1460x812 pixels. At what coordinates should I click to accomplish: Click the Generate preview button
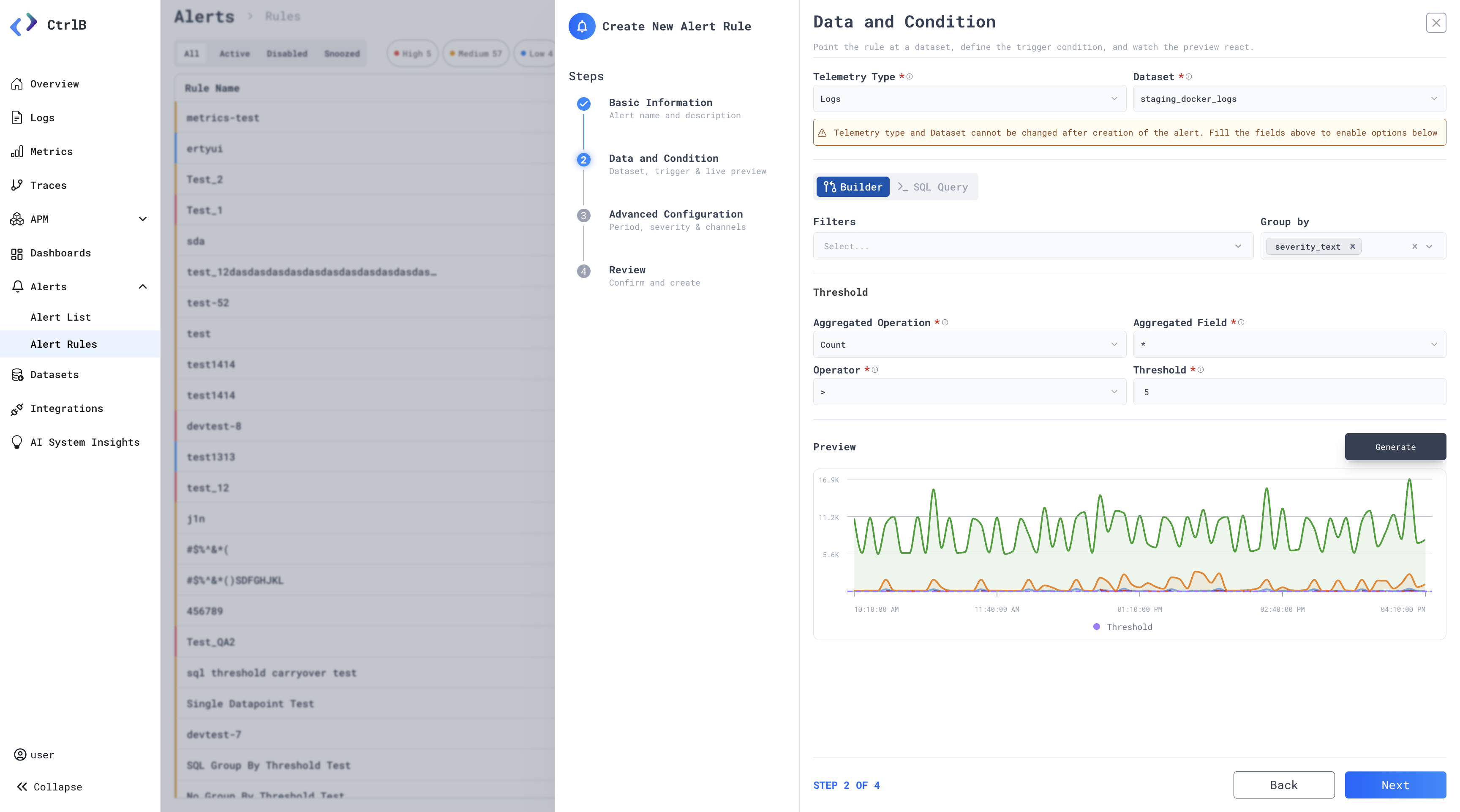pyautogui.click(x=1395, y=447)
